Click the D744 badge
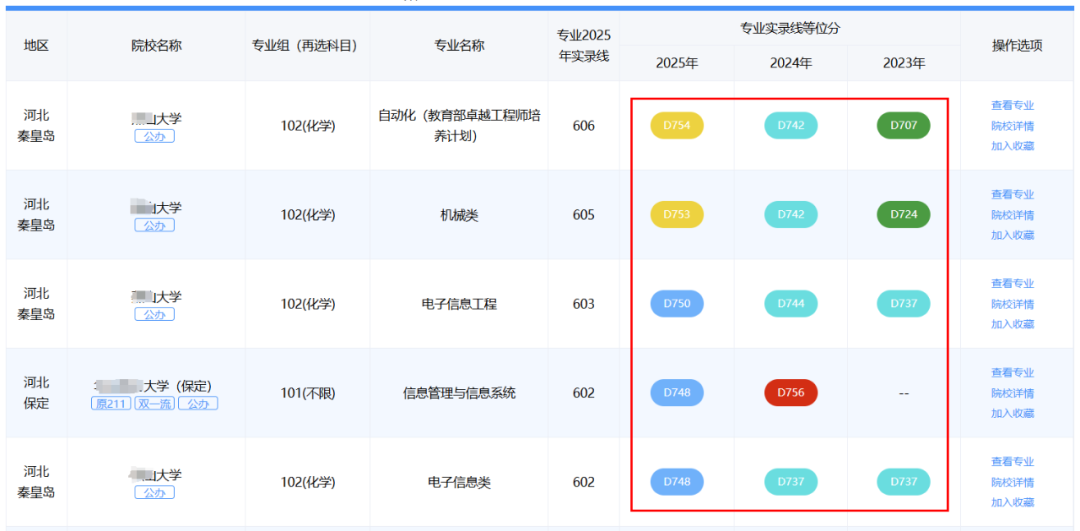The image size is (1080, 531). point(791,304)
